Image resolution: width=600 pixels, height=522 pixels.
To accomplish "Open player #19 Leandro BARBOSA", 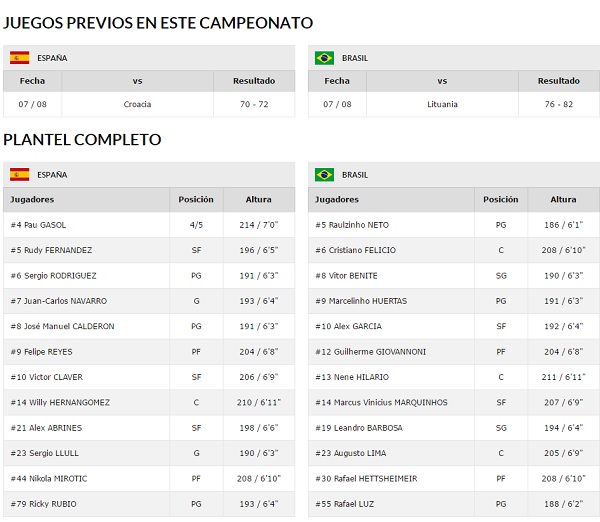I will coord(359,428).
